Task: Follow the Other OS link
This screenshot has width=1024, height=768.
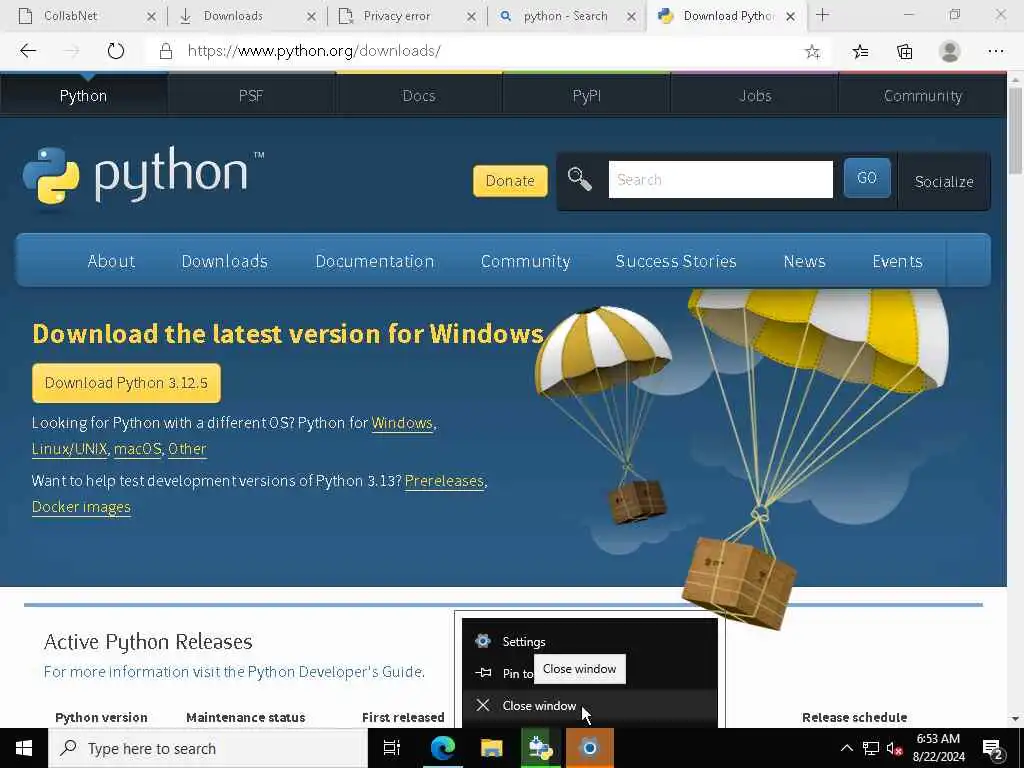Action: [x=187, y=449]
